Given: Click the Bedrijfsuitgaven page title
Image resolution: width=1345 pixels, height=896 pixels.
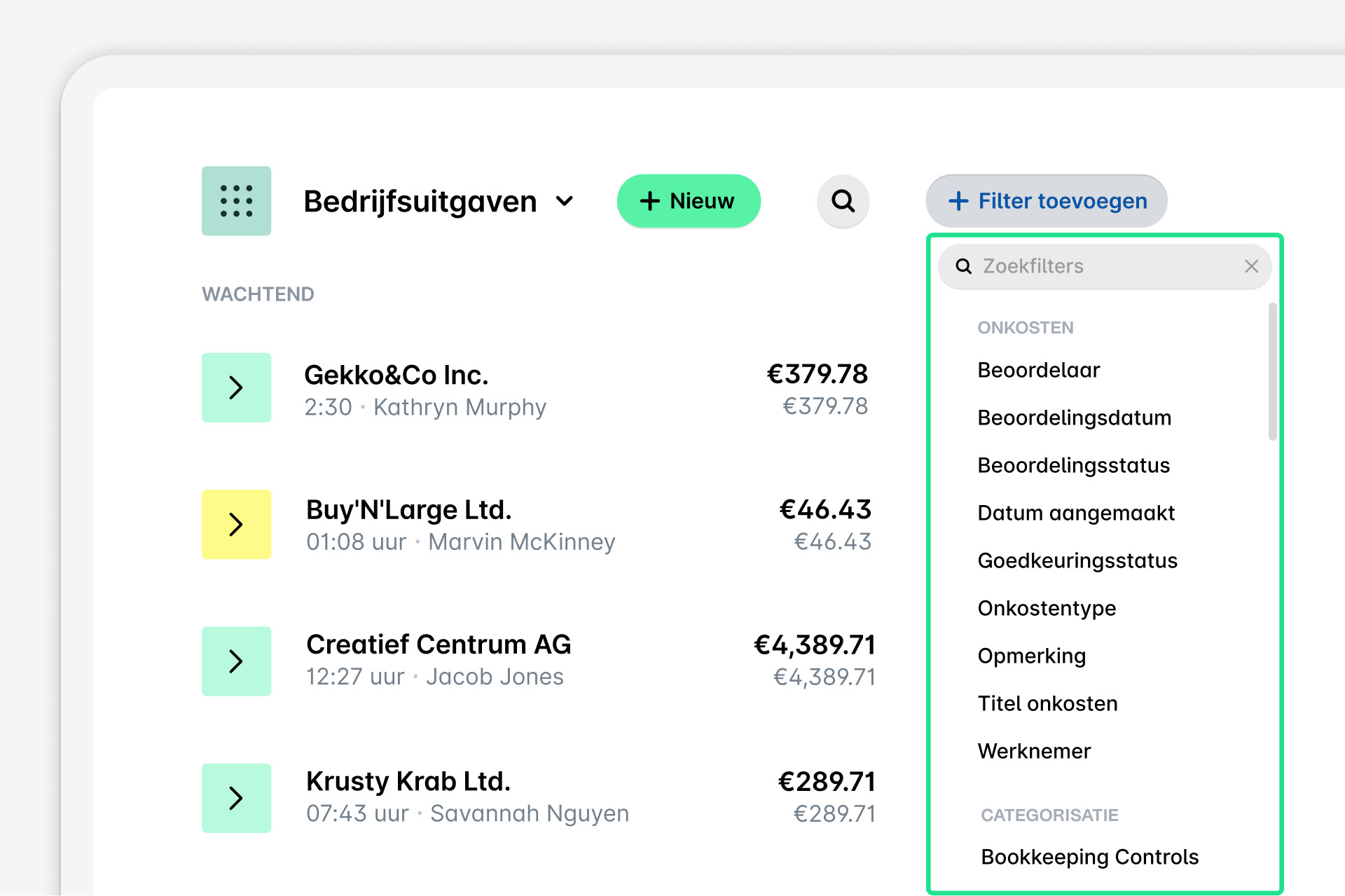Looking at the screenshot, I should click(420, 202).
